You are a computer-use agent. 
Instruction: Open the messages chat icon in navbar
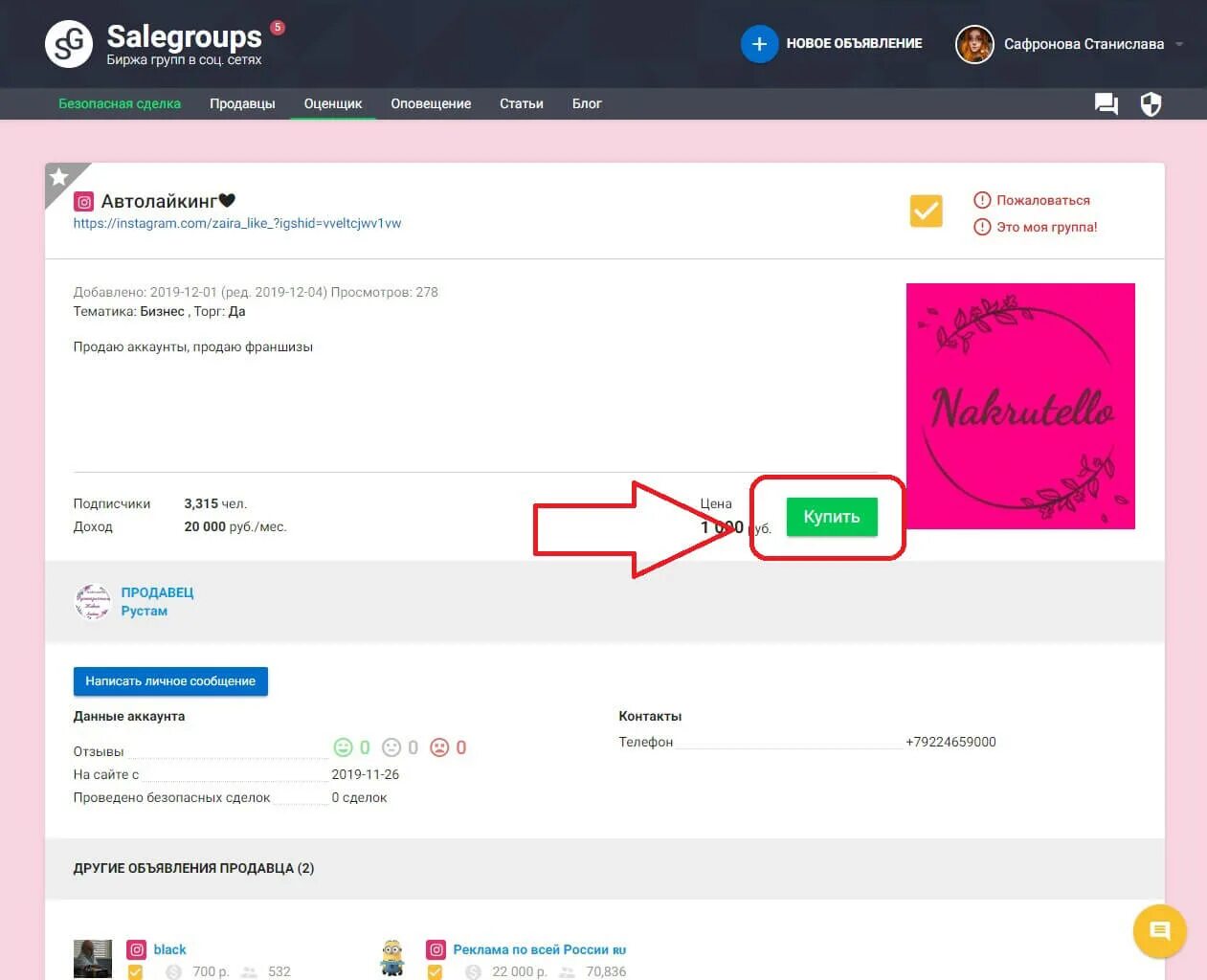click(x=1106, y=103)
